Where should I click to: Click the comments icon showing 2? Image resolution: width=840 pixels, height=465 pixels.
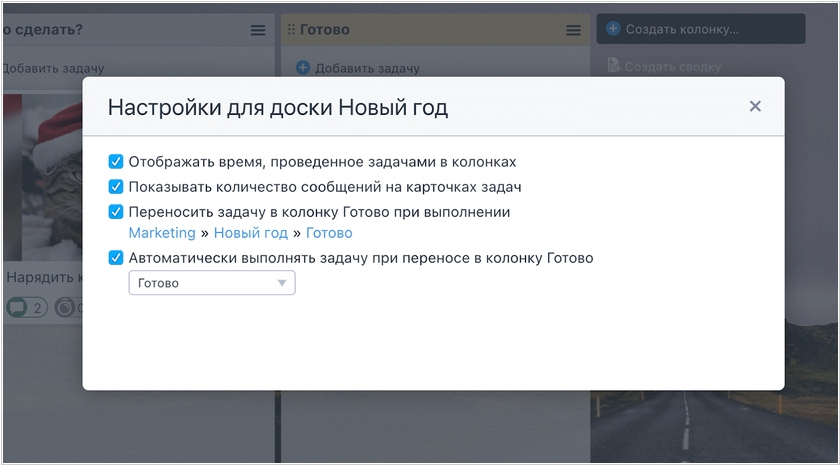[17, 308]
